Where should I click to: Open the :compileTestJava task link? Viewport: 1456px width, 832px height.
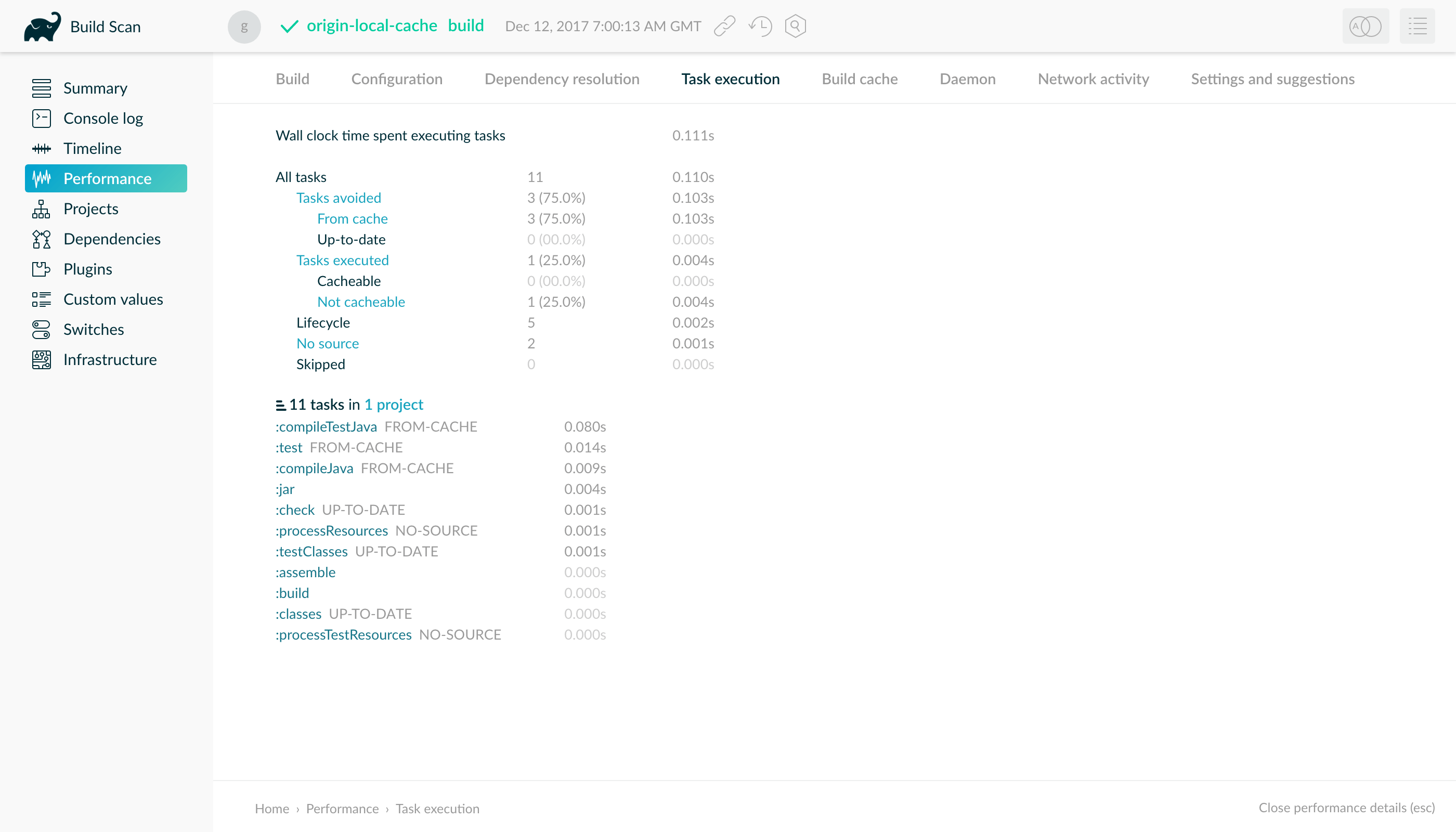[326, 427]
